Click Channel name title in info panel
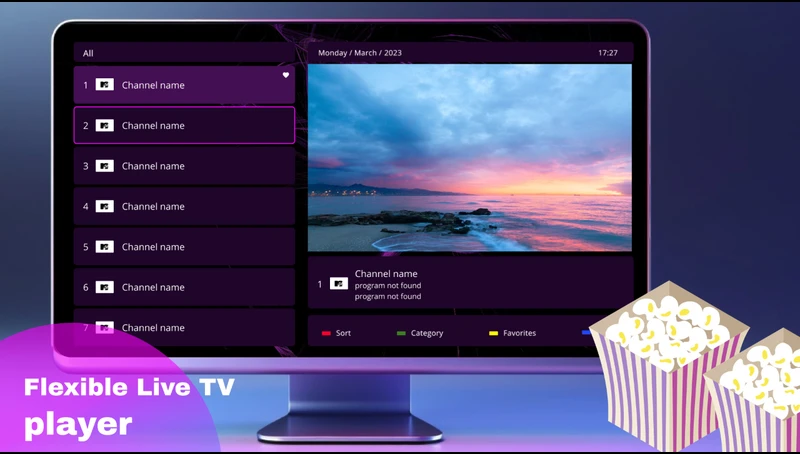 (x=386, y=274)
